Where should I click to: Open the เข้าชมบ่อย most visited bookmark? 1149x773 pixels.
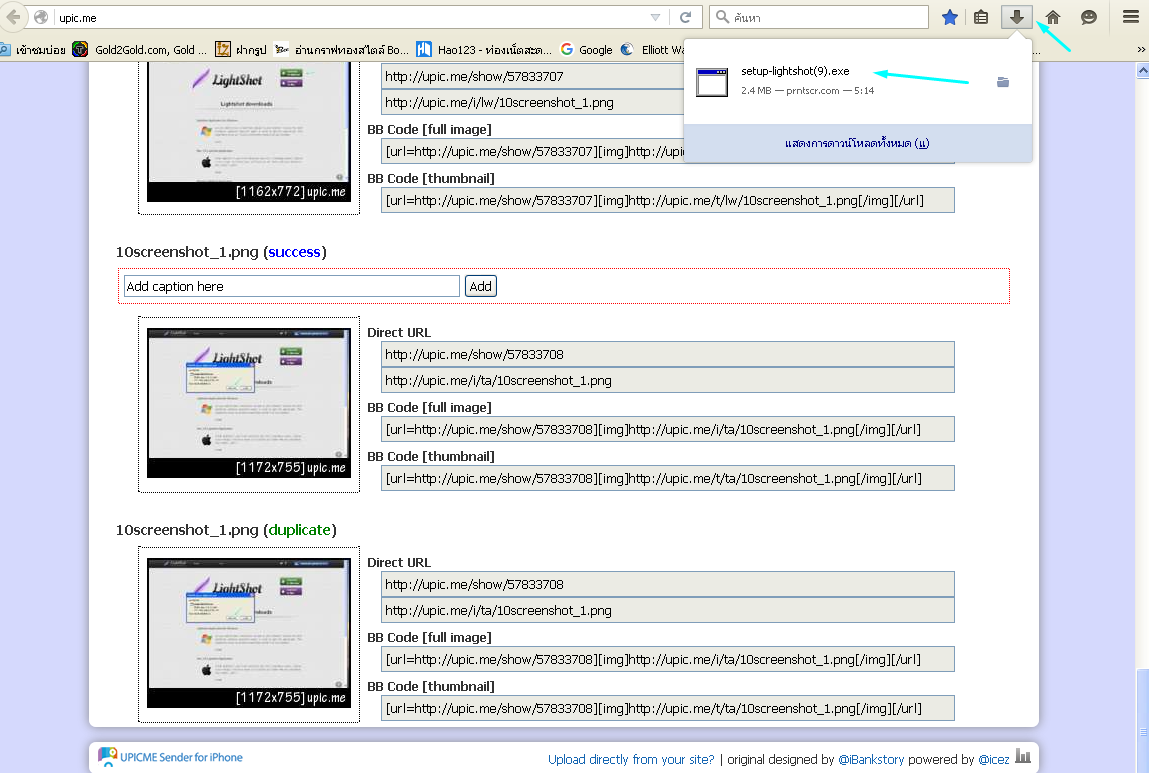tap(34, 49)
